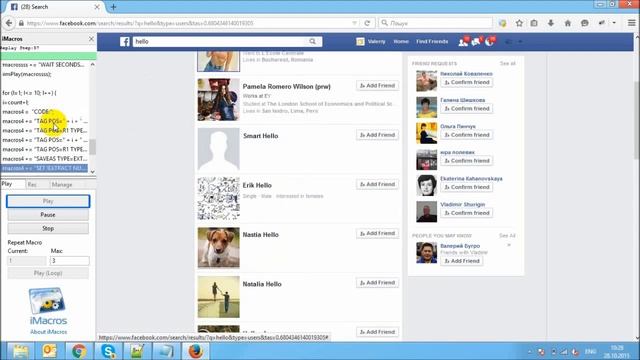Click the page vertical scrollbar thumb

(x=637, y=120)
